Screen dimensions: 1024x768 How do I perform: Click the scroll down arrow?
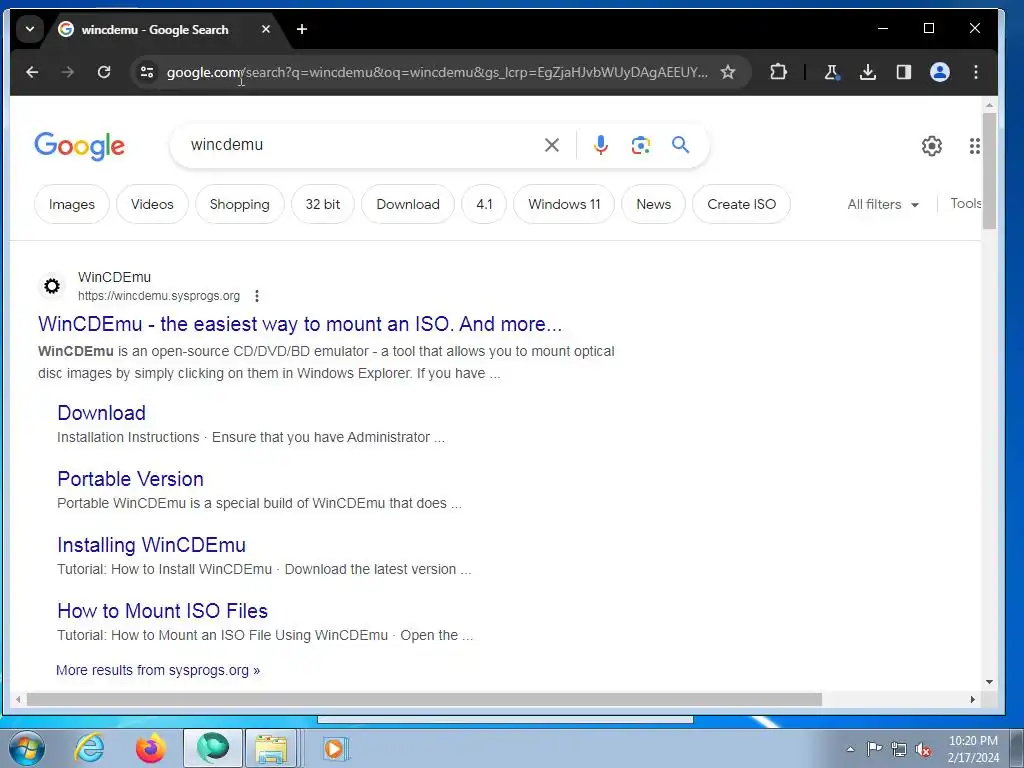tap(989, 682)
